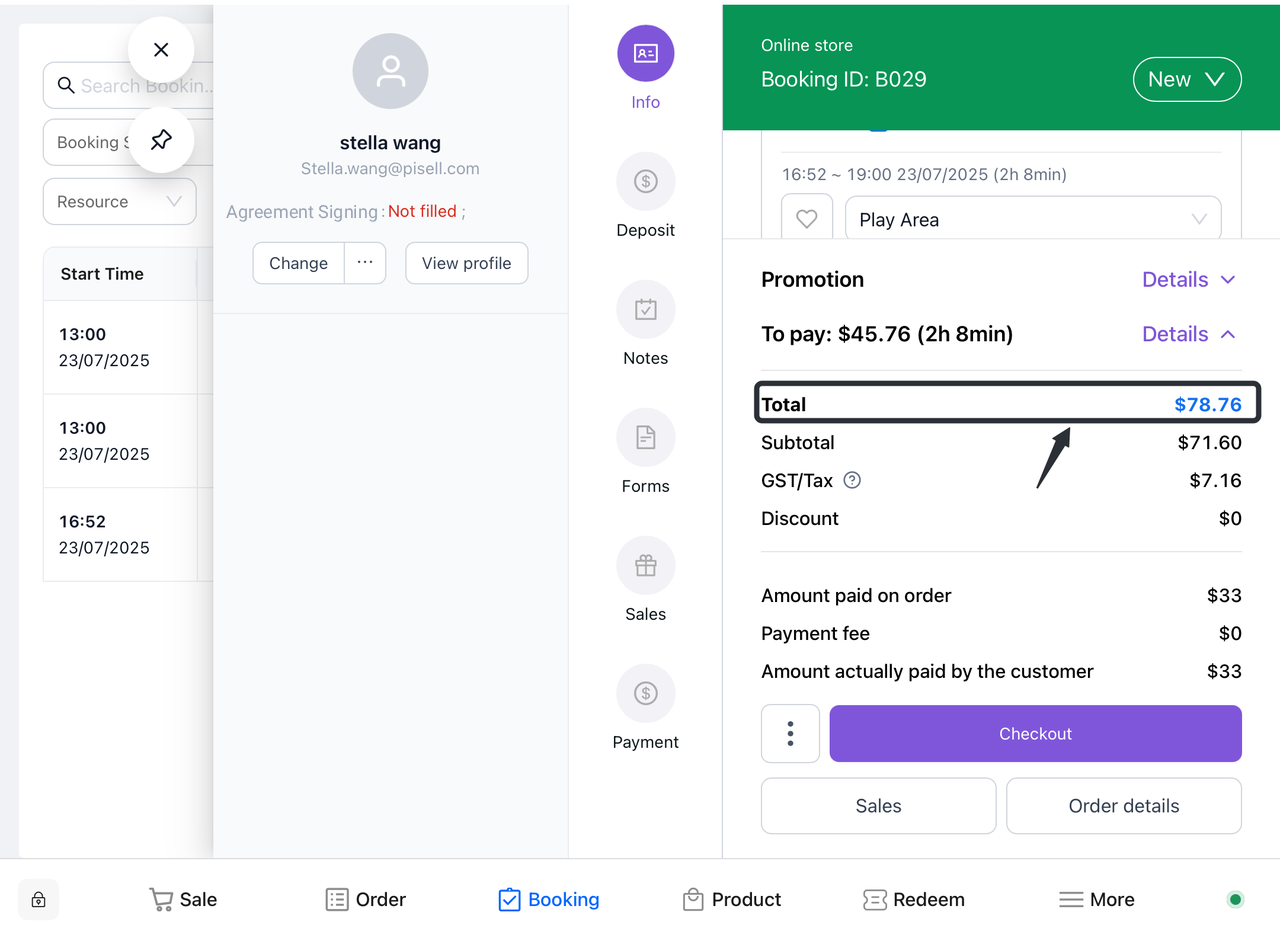The image size is (1280, 941).
Task: Open the Payment dollar icon
Action: point(645,694)
